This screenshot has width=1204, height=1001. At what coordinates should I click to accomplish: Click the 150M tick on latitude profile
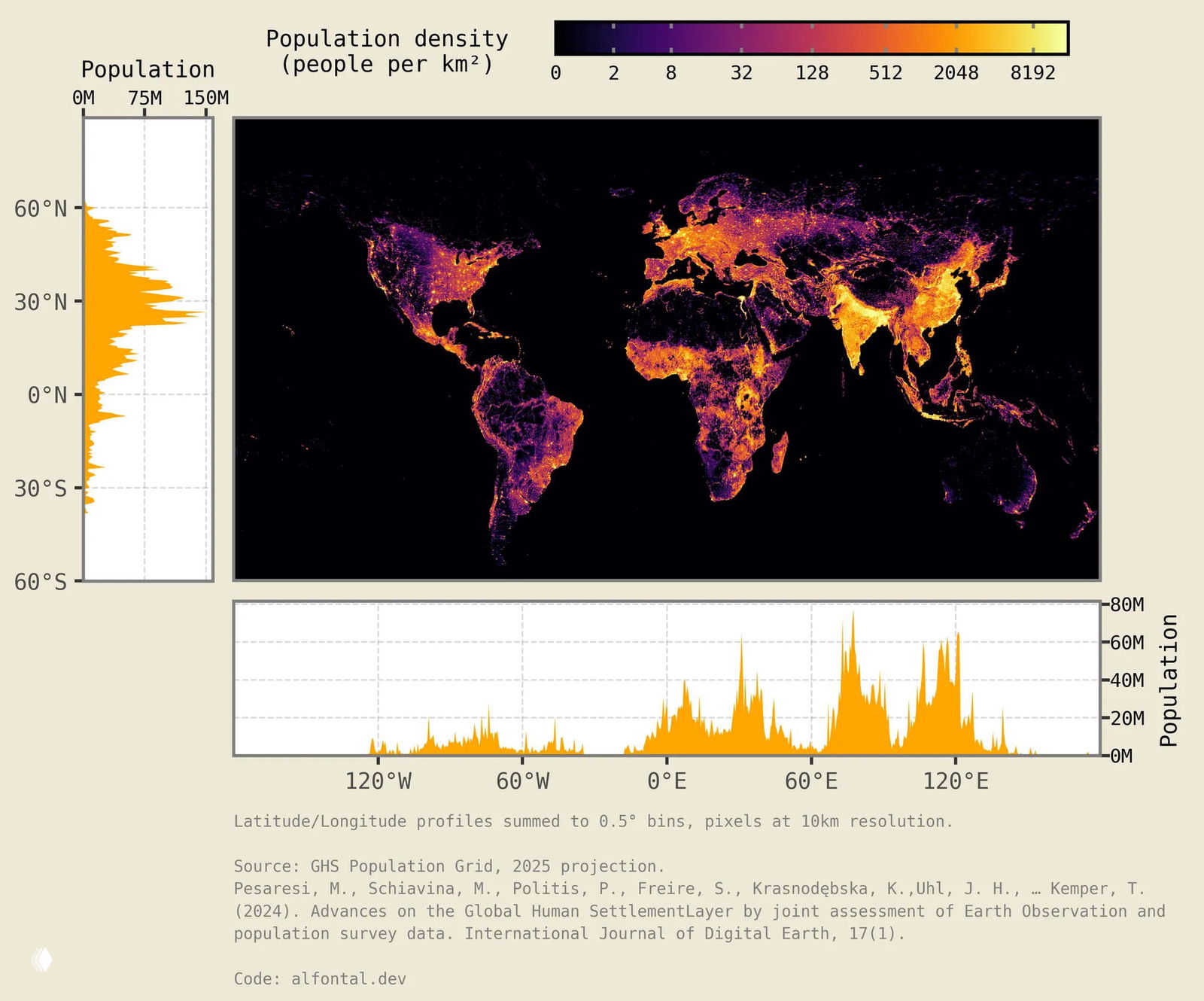[x=206, y=98]
